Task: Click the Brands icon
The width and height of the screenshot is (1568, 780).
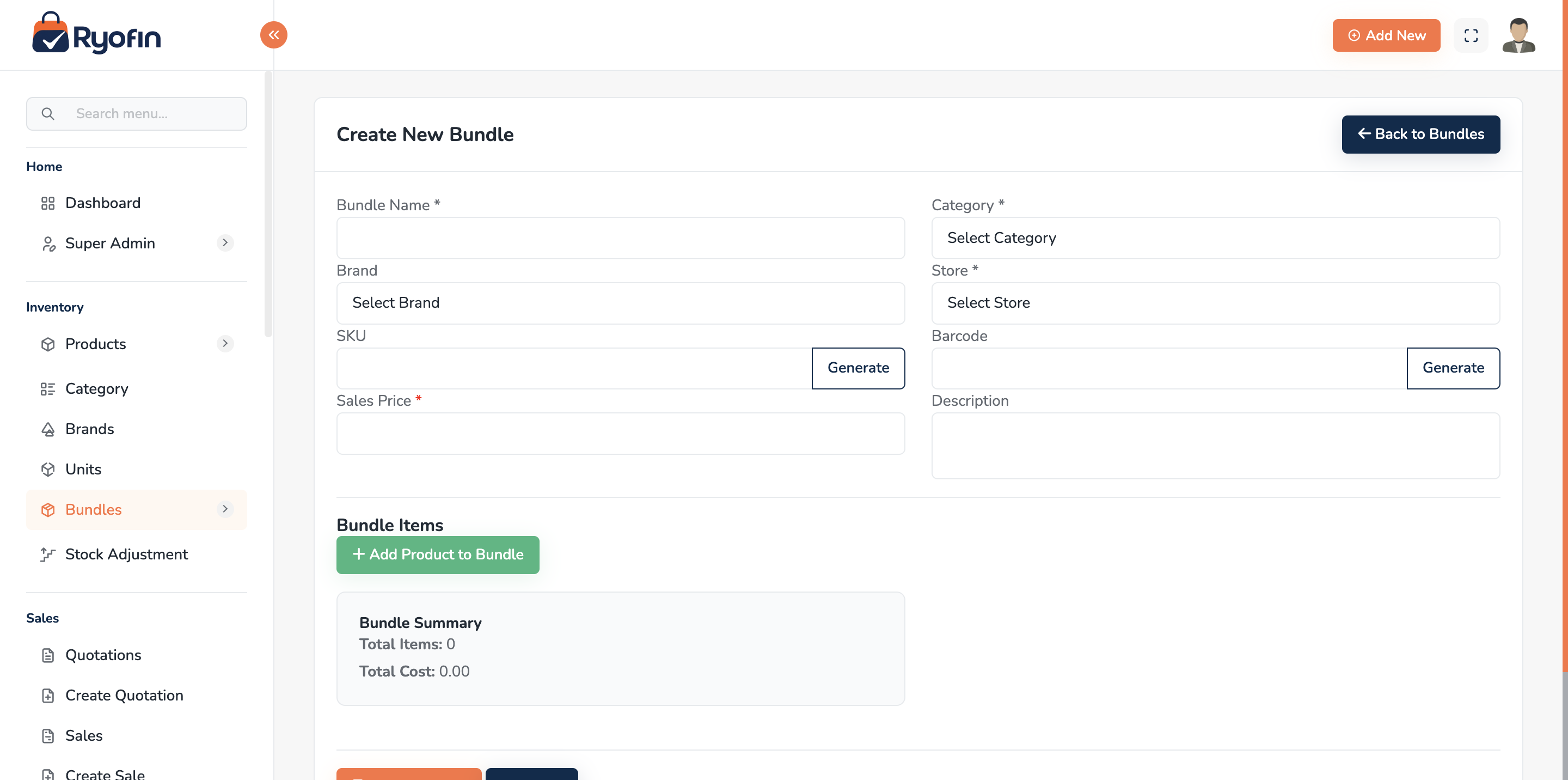Action: pos(48,429)
